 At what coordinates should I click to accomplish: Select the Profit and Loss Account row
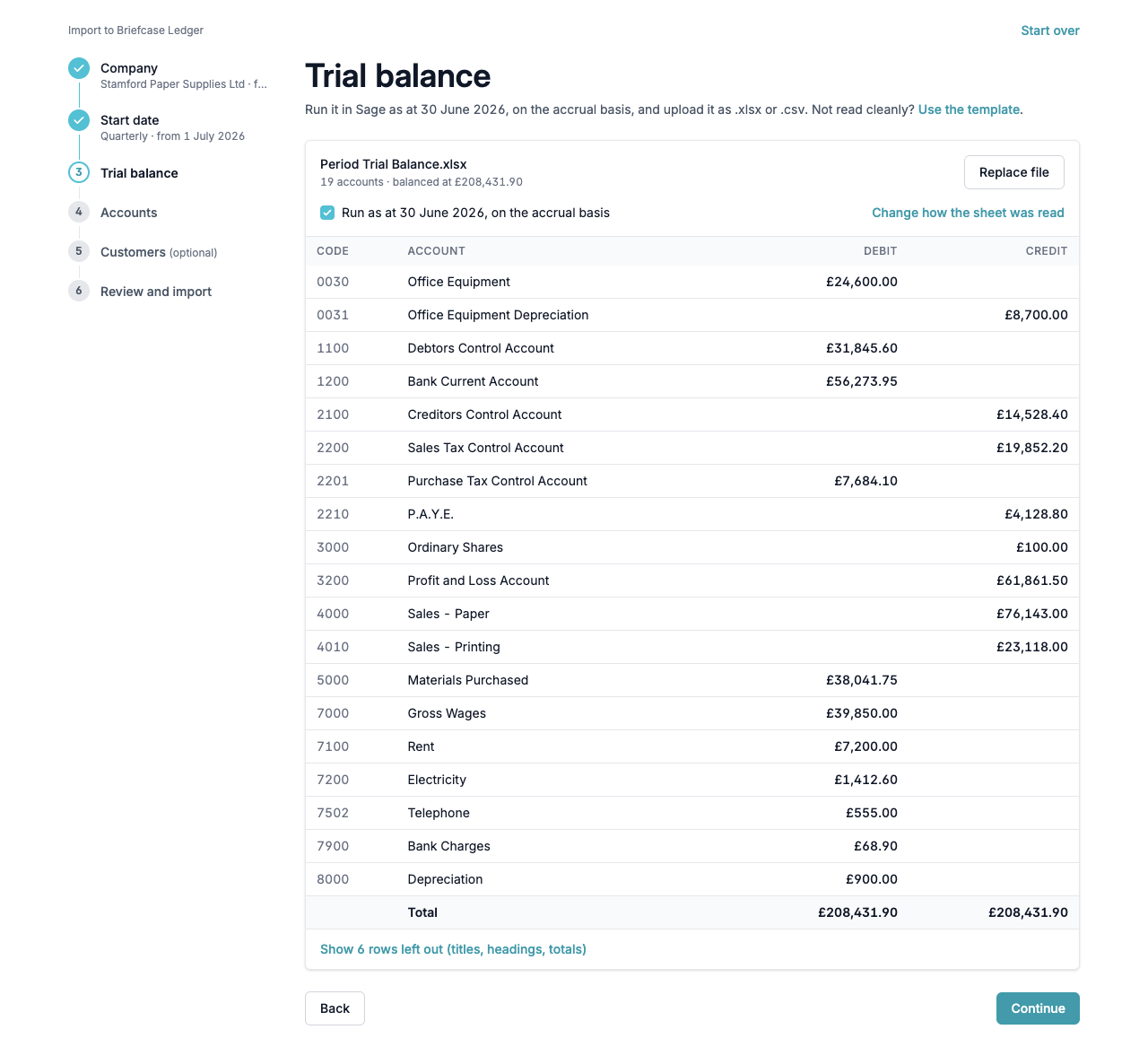[692, 580]
